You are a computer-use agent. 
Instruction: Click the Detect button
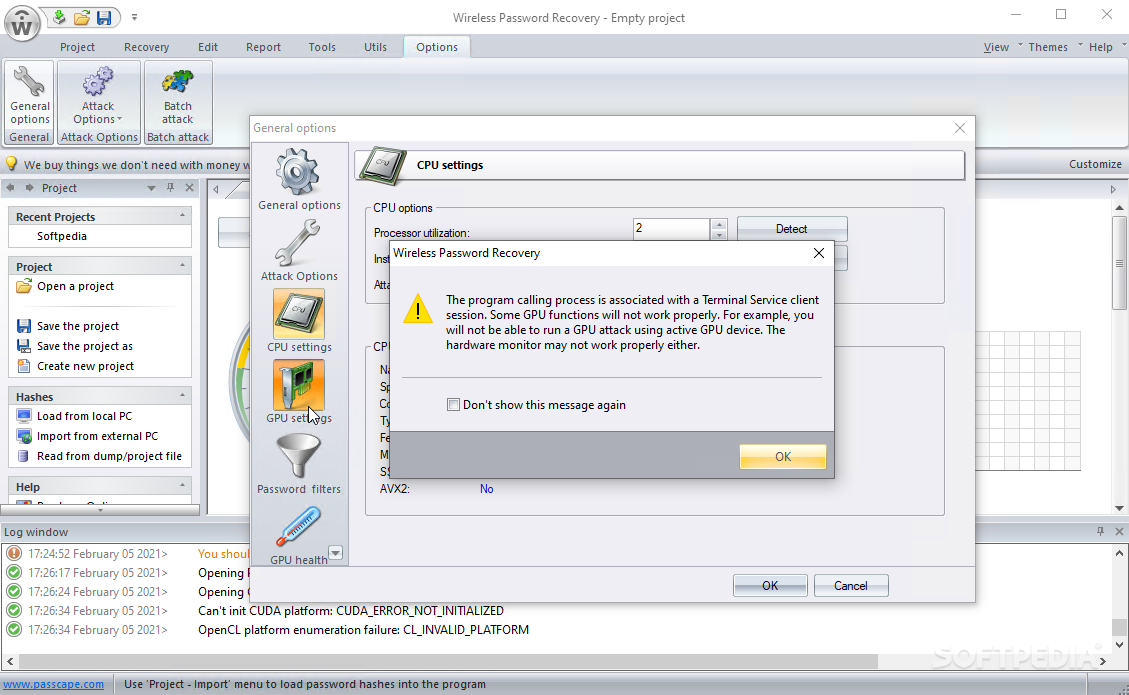pyautogui.click(x=791, y=229)
